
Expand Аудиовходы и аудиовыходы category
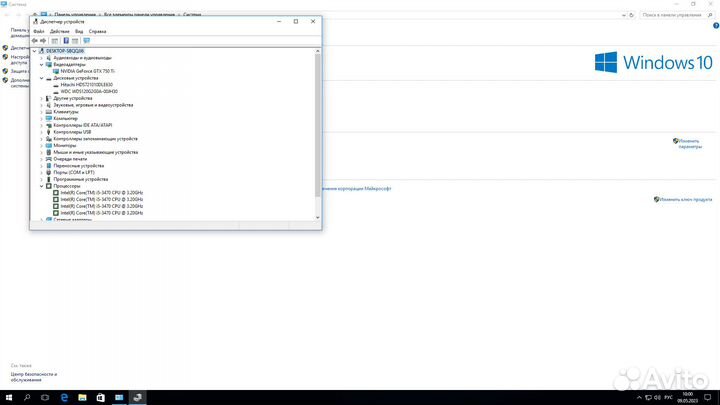(41, 58)
